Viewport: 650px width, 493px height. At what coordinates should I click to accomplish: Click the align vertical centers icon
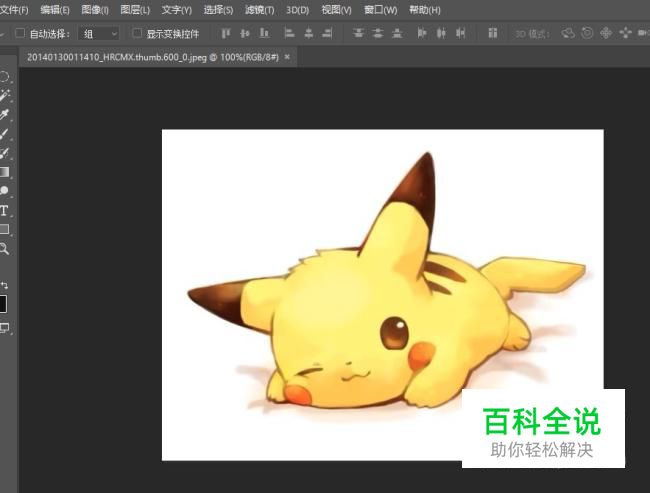click(245, 33)
